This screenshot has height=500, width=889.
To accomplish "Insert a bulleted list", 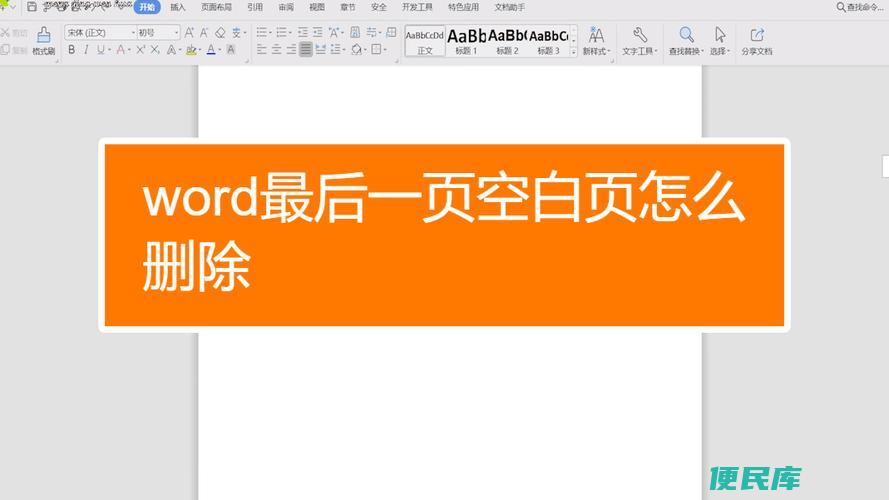I will coord(261,32).
